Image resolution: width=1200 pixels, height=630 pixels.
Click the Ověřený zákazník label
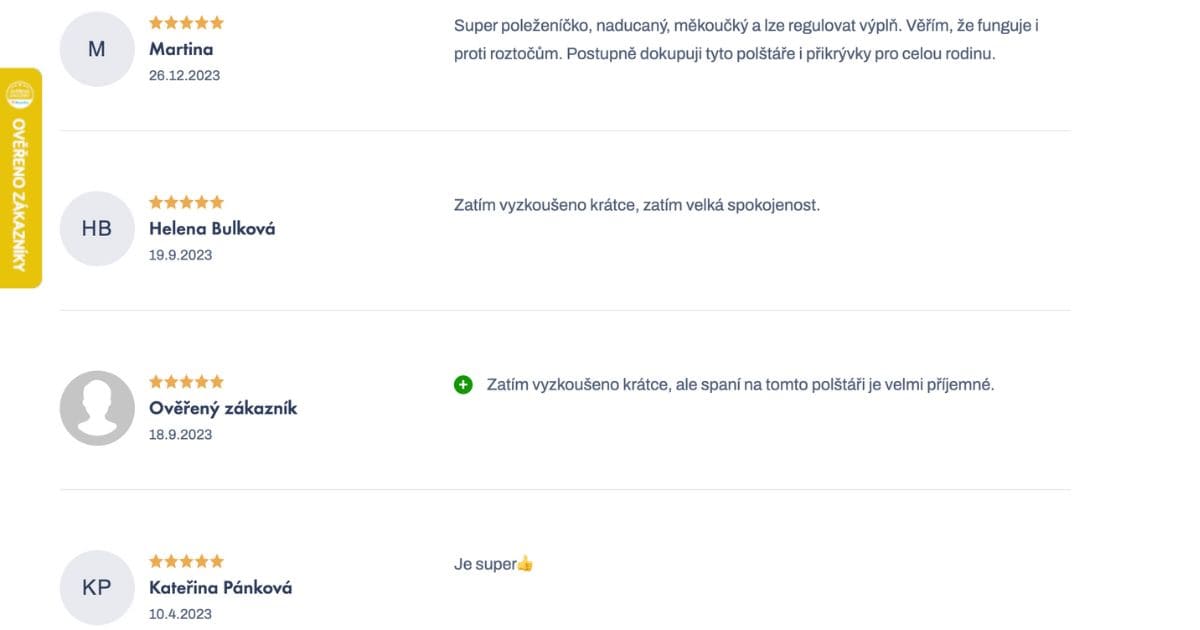click(222, 408)
